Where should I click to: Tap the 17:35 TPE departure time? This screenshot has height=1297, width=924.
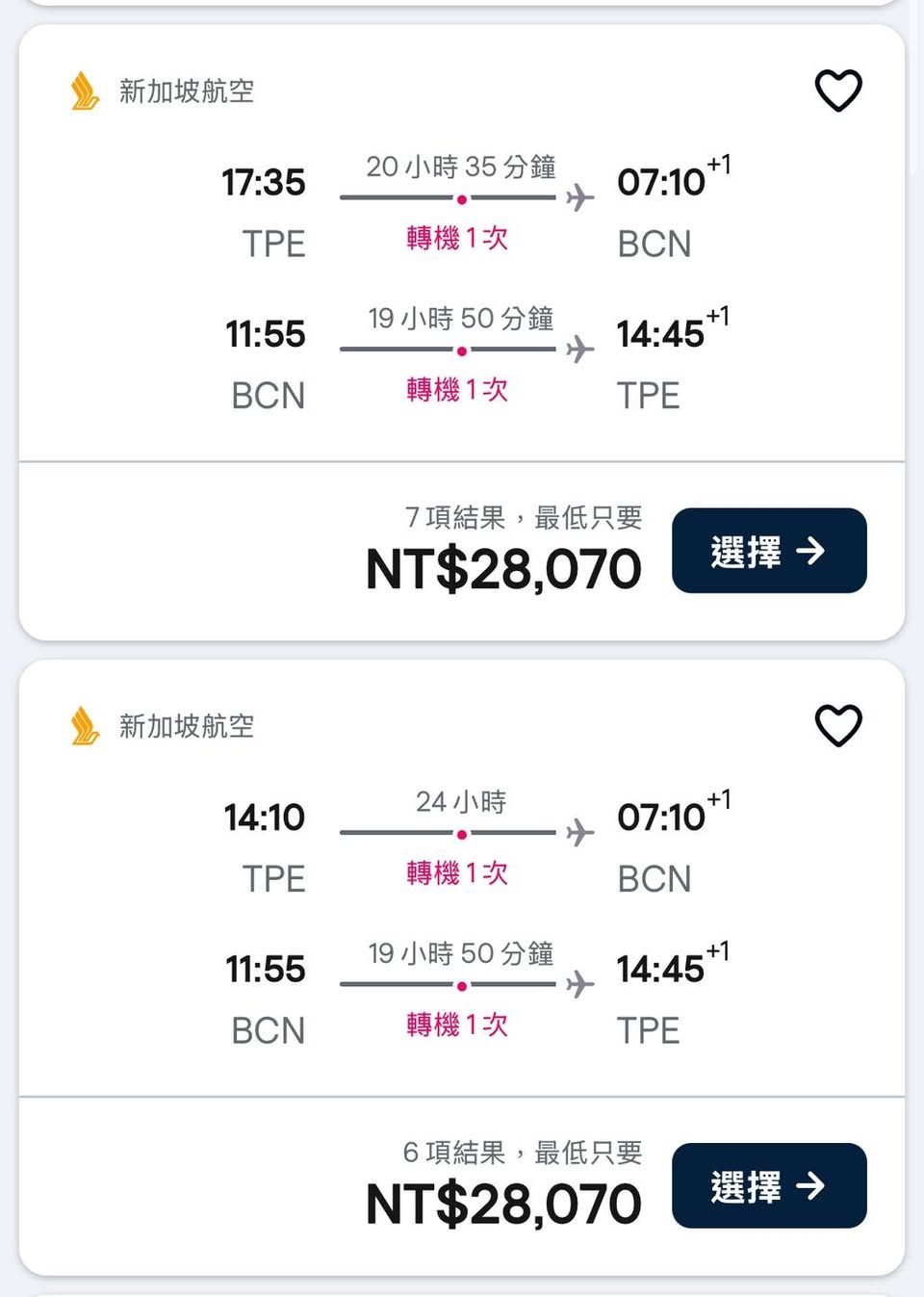[264, 182]
